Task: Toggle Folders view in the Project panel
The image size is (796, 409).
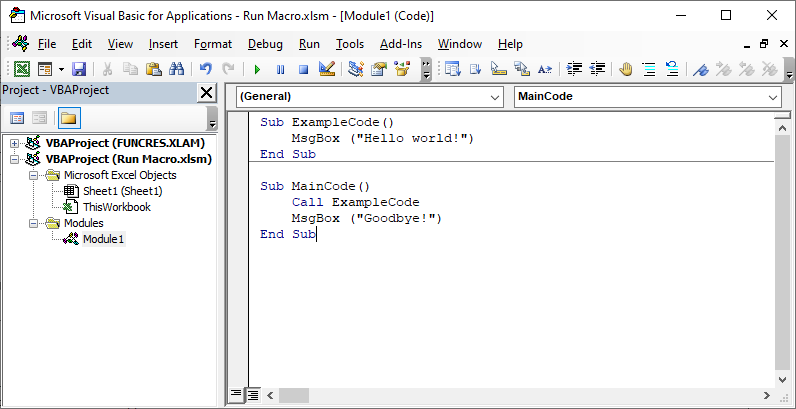Action: 69,119
